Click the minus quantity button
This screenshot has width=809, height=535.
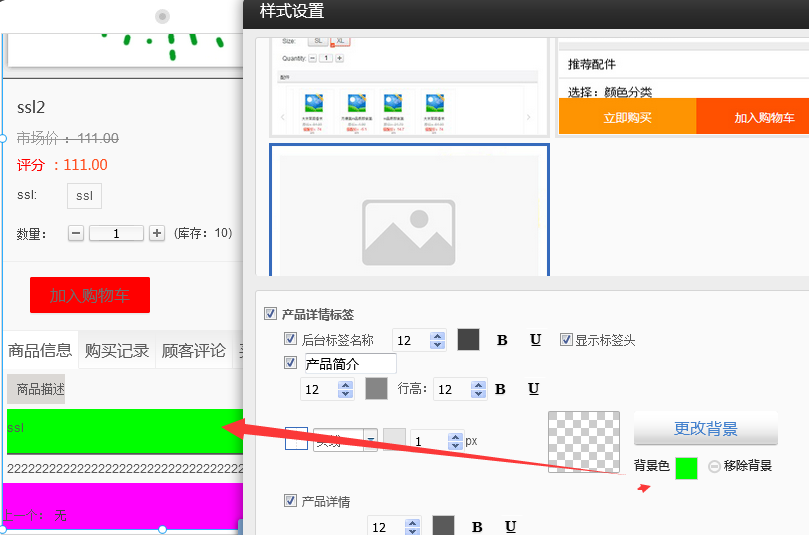(x=76, y=233)
